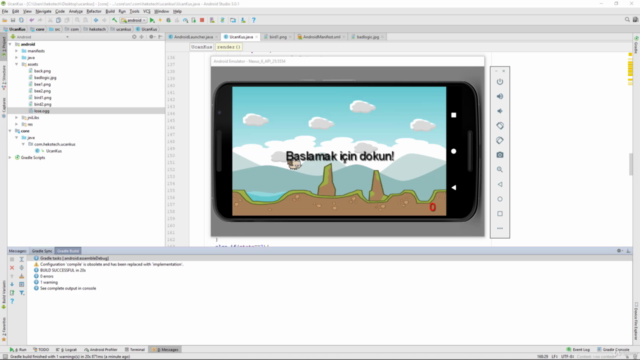The image size is (640, 360).
Task: Select back.png in assets
Action: click(42, 71)
